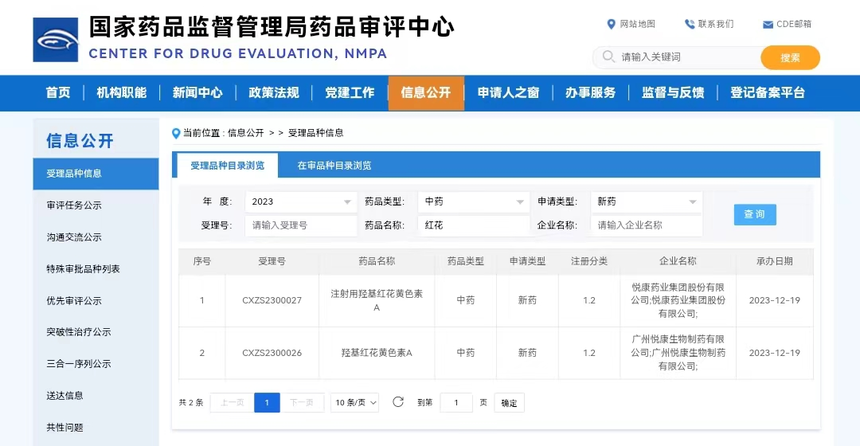This screenshot has height=446, width=860.
Task: Click the orange 搜索 button
Action: 790,58
